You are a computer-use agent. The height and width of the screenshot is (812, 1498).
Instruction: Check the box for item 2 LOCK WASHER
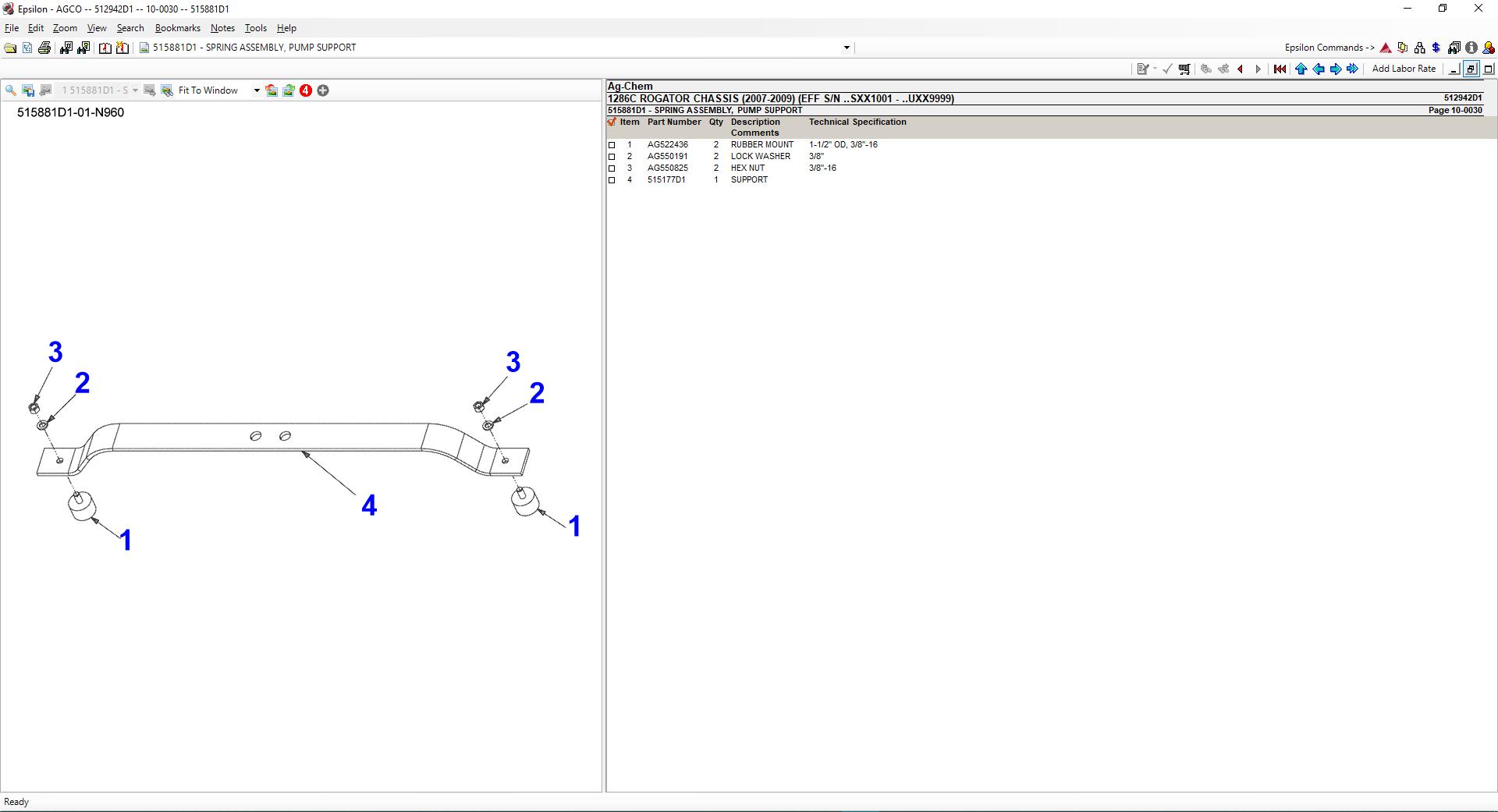click(x=612, y=157)
